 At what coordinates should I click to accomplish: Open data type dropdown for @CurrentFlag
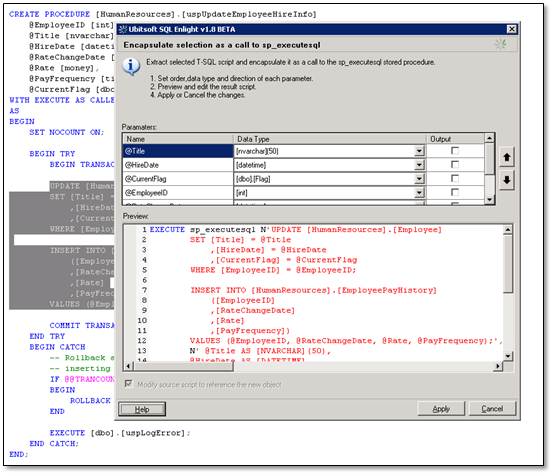click(419, 179)
